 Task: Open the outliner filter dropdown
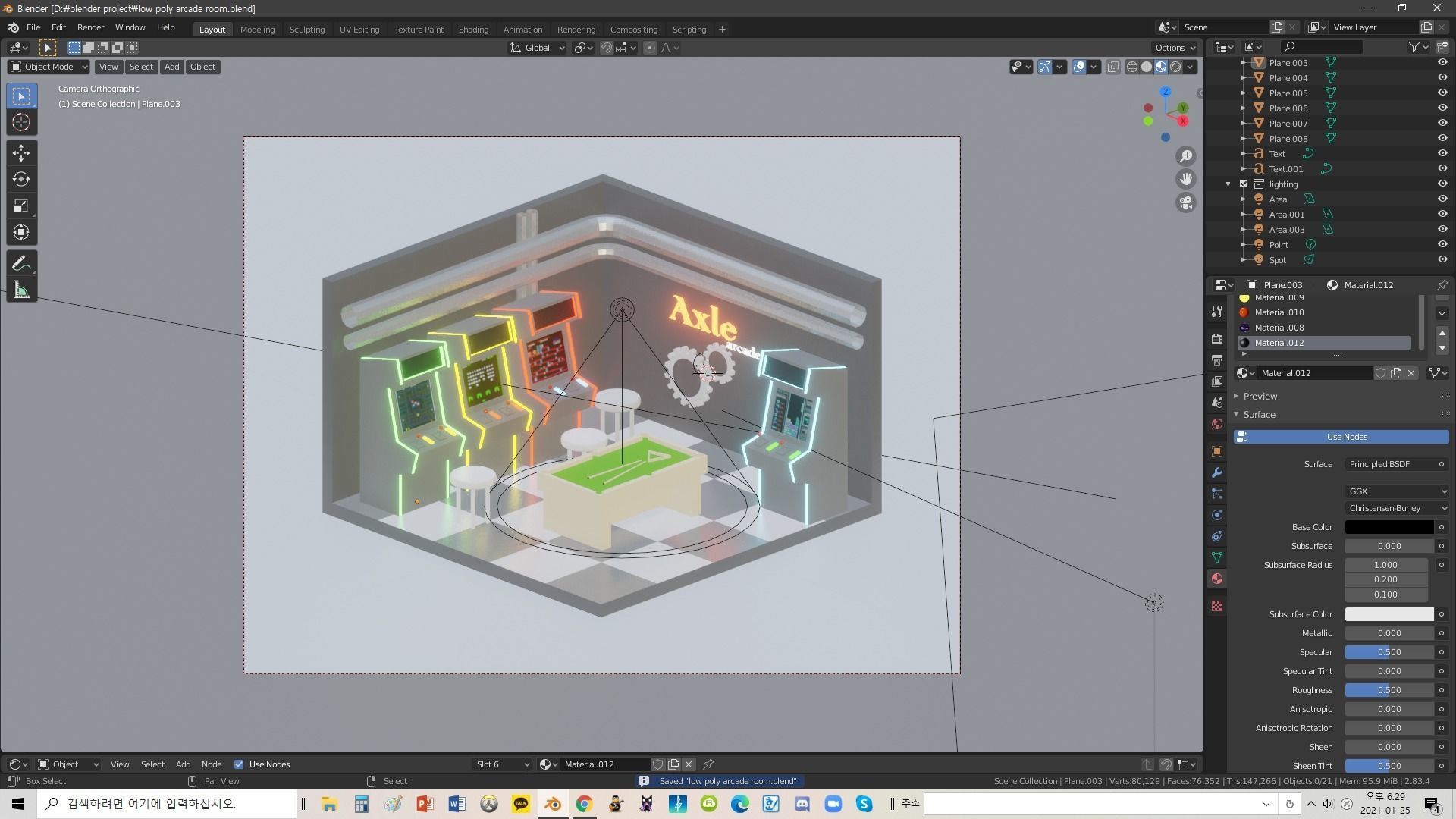pos(1418,47)
